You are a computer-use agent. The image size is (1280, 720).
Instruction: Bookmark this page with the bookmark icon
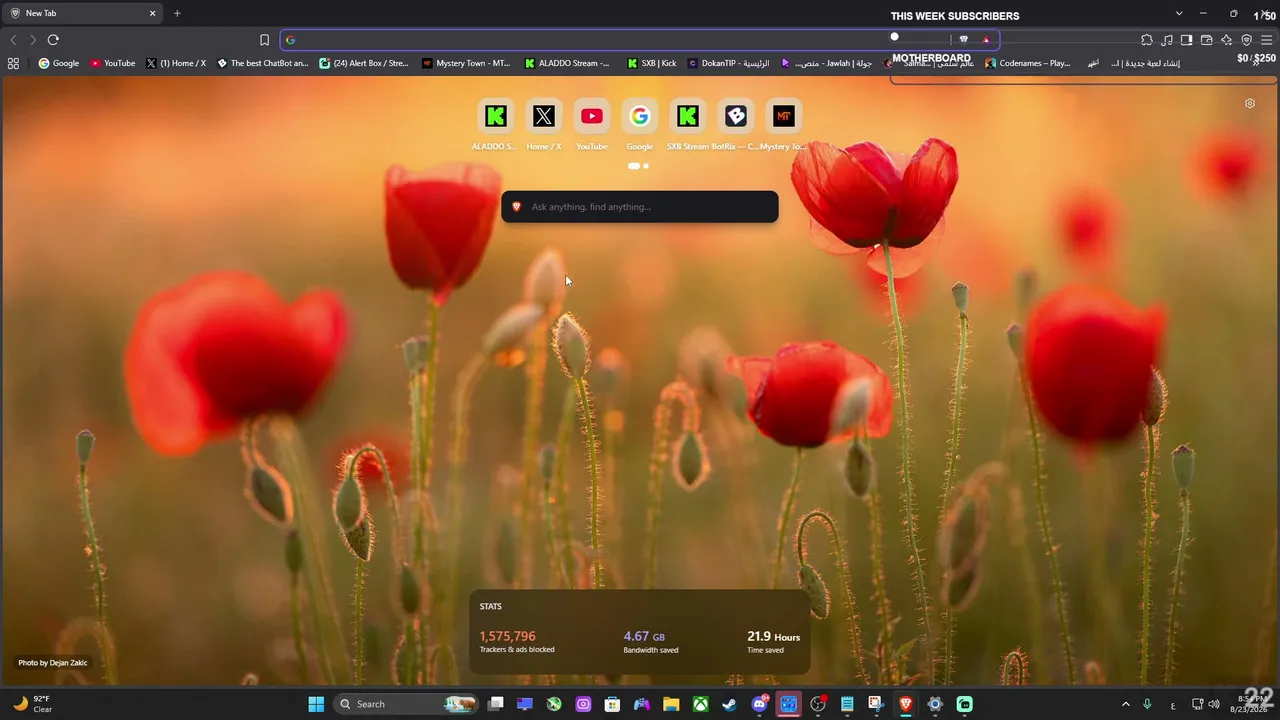[264, 40]
